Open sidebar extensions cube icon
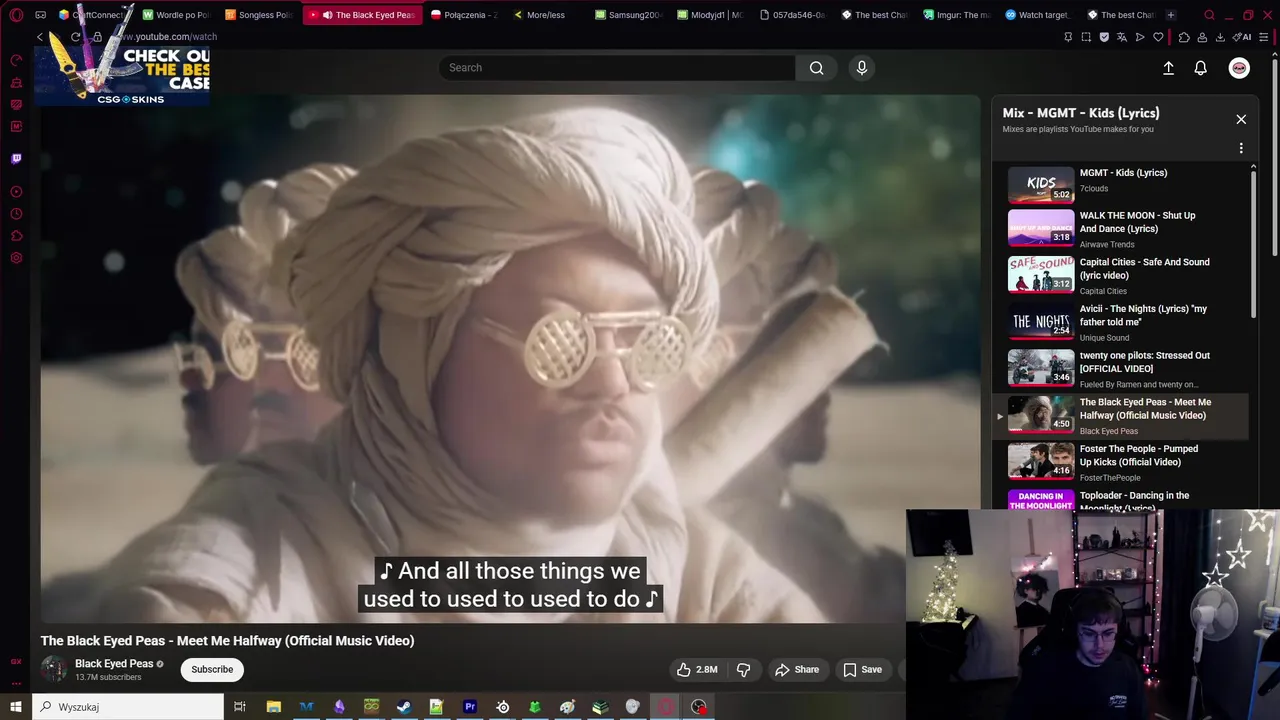 pyautogui.click(x=16, y=236)
